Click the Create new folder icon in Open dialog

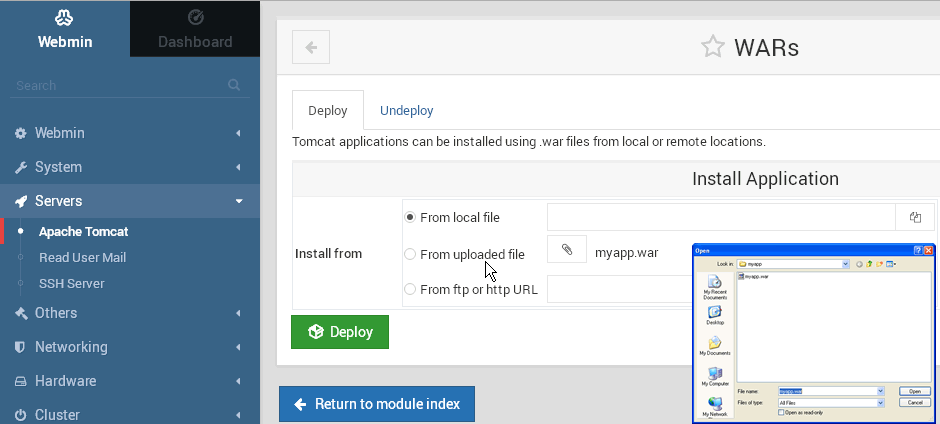[879, 264]
